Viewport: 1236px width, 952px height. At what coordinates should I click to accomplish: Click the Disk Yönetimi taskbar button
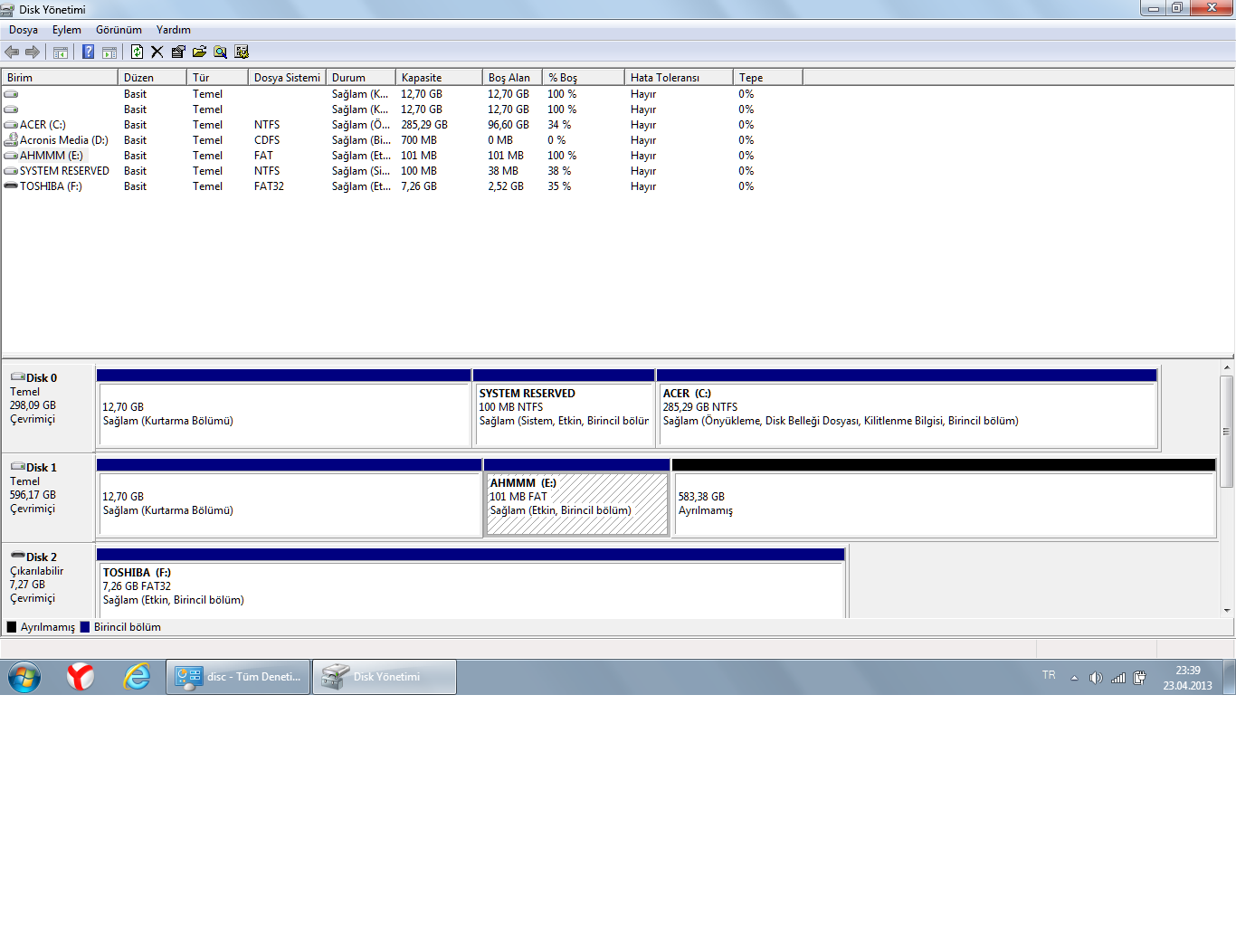(385, 677)
